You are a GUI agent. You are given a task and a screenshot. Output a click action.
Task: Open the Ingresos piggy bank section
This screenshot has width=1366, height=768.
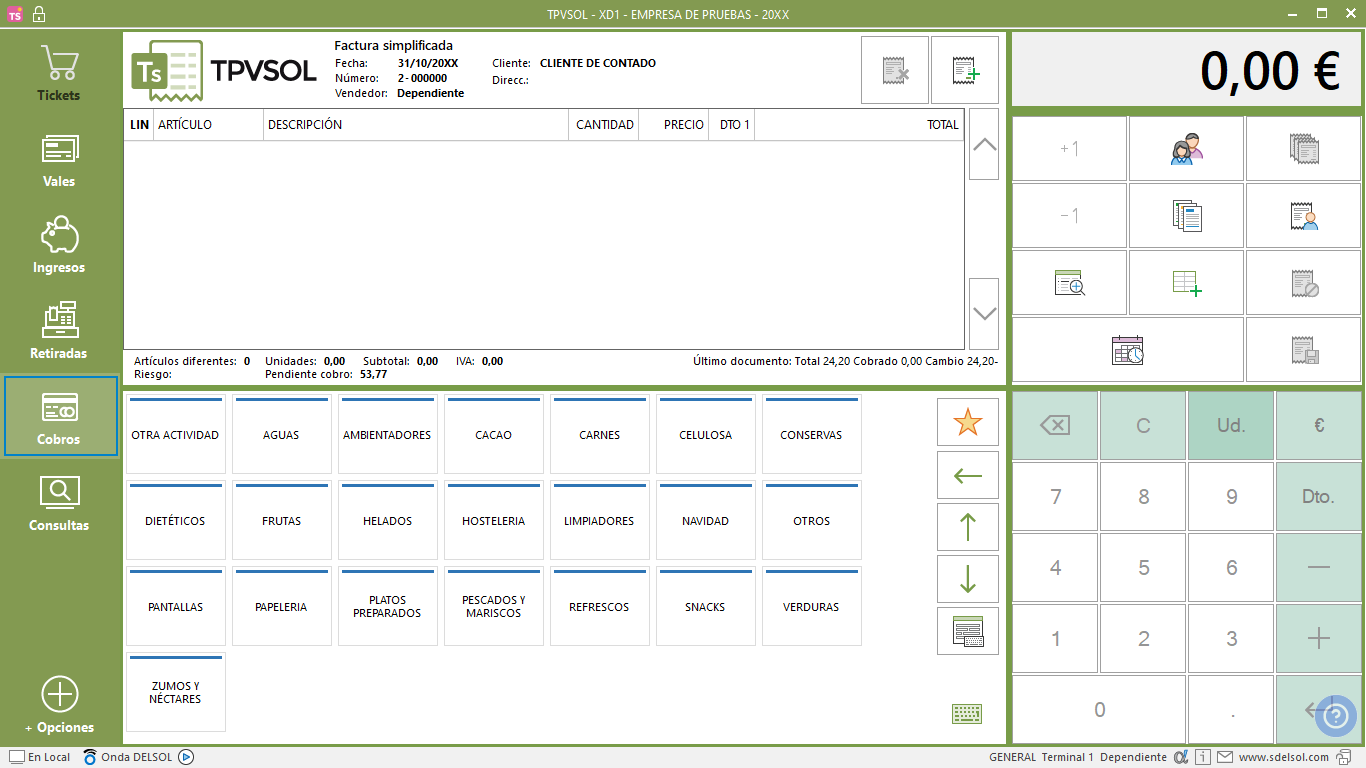[x=59, y=246]
